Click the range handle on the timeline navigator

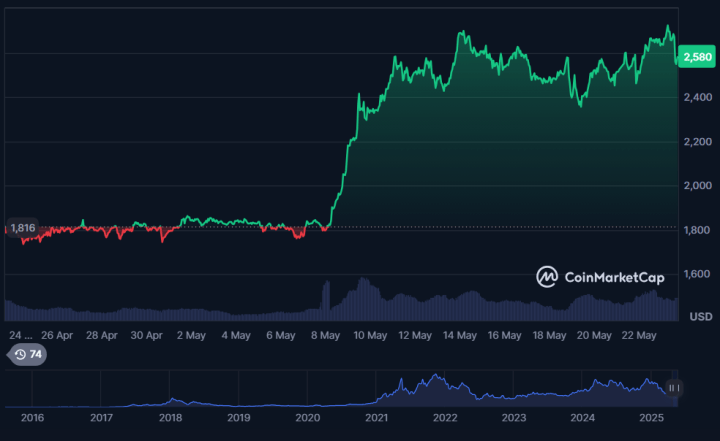(674, 388)
